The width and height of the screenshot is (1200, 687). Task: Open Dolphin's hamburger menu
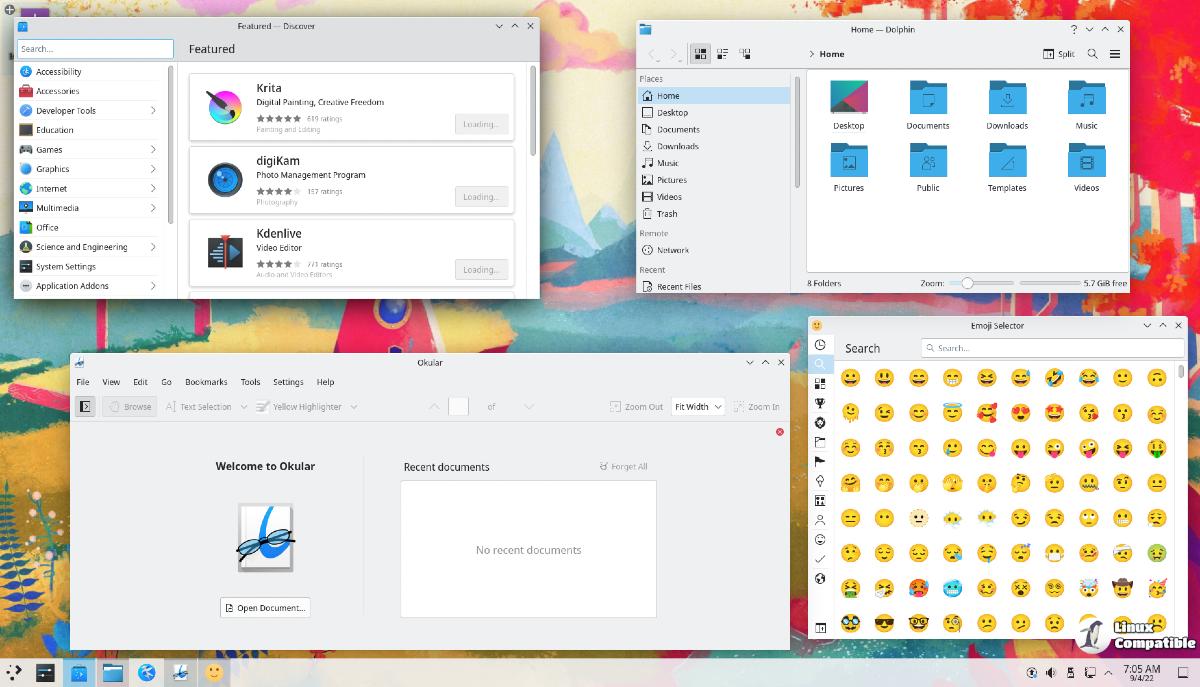(x=1115, y=54)
